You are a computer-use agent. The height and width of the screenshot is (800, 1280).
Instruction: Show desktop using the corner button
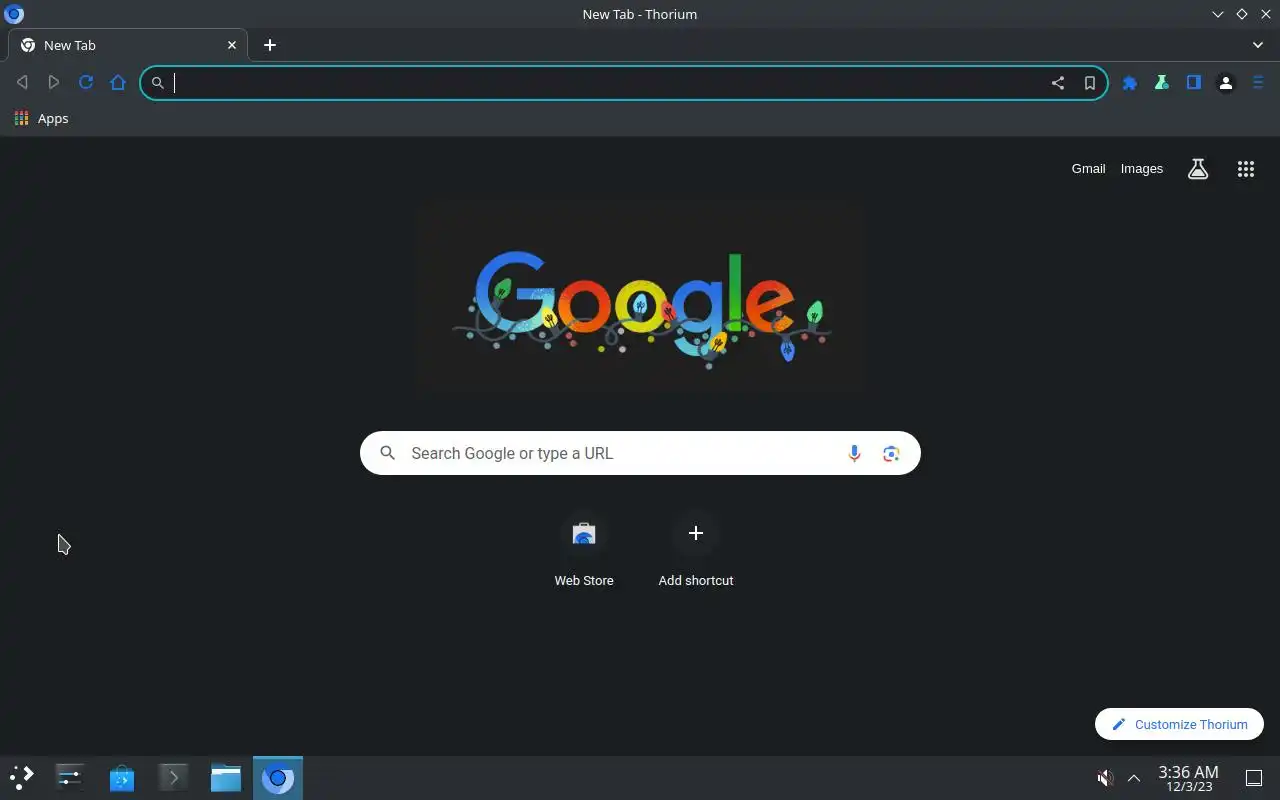pyautogui.click(x=1254, y=778)
